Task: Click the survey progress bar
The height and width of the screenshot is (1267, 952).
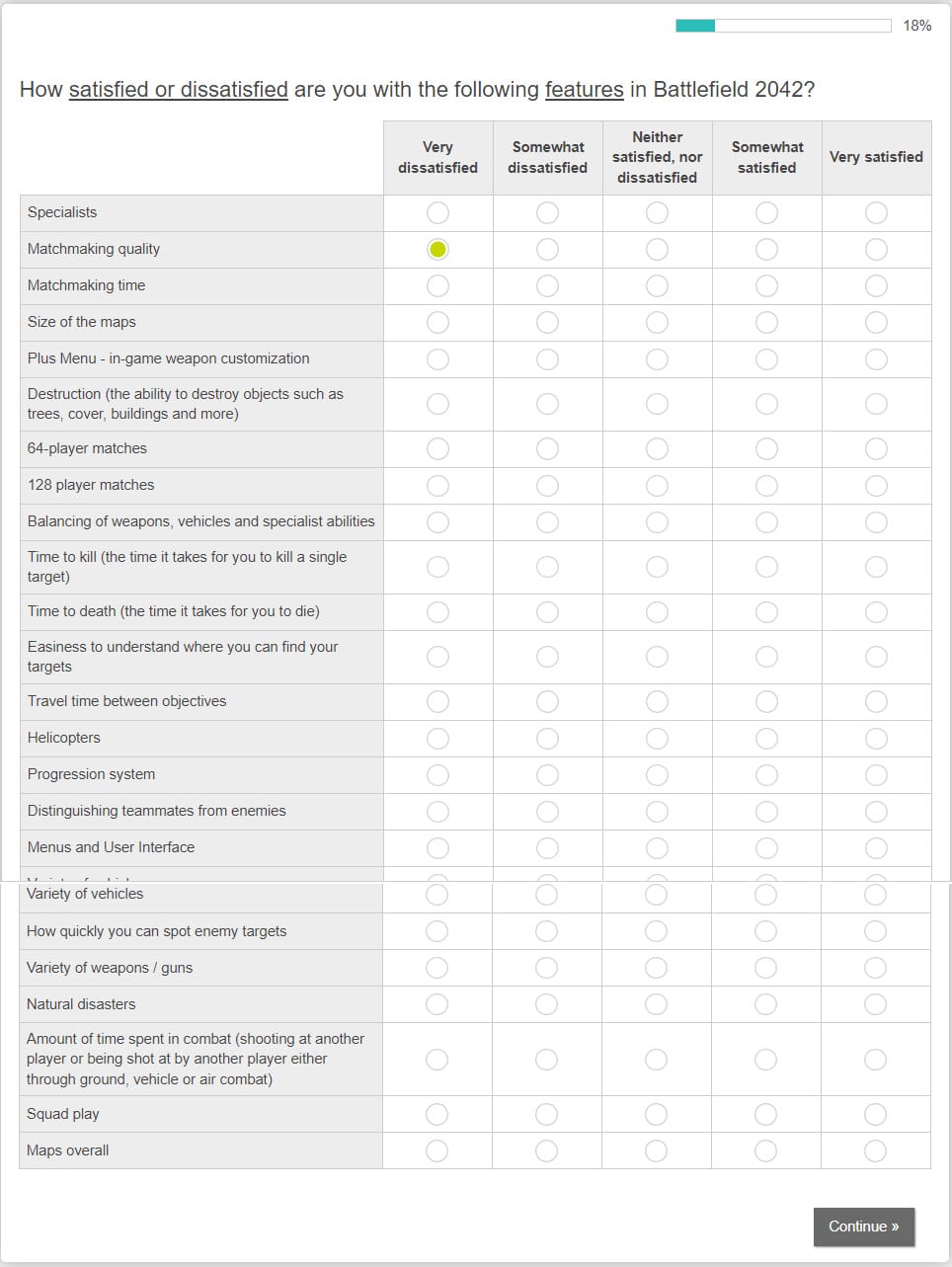Action: coord(783,26)
